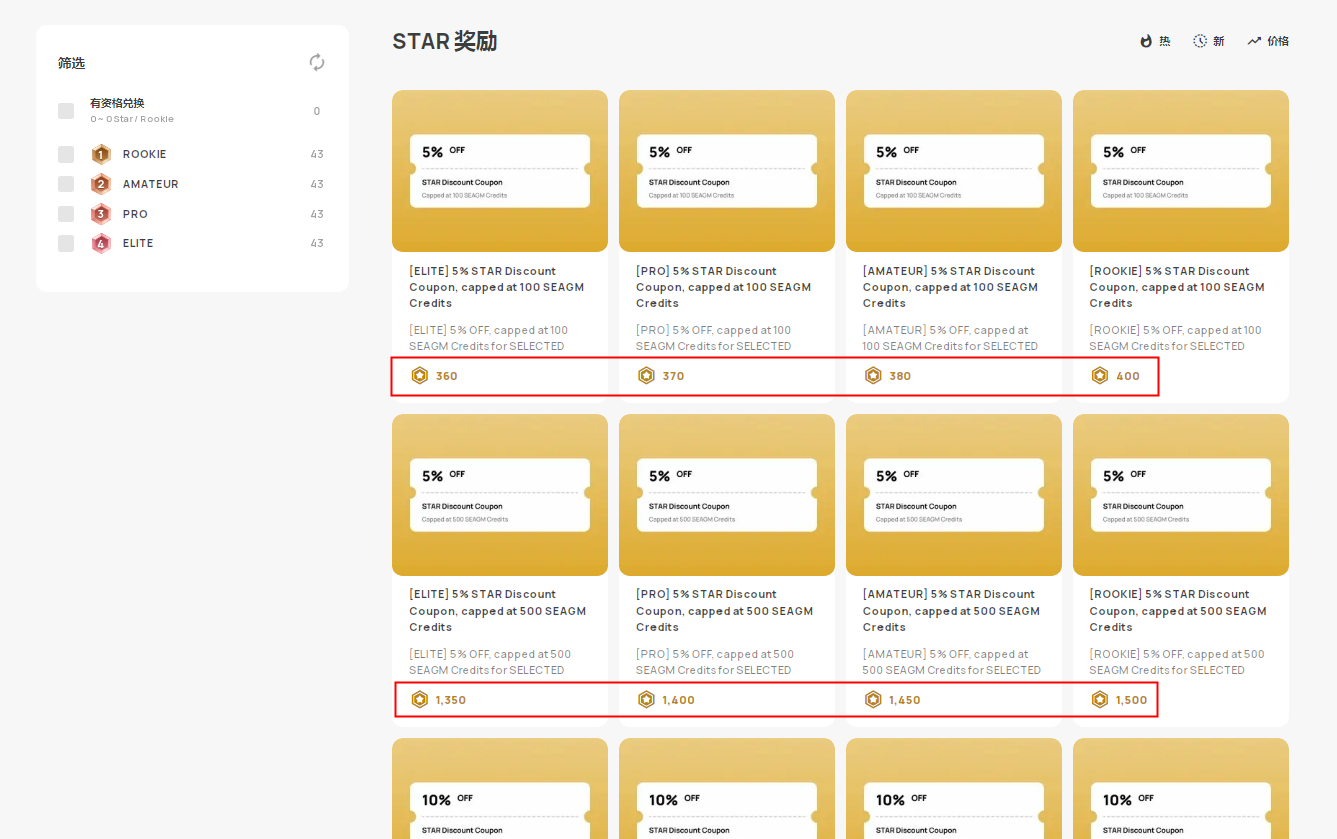1337x839 pixels.
Task: Open the PRO 5% coupon capped at 500 thumbnail
Action: pos(727,495)
